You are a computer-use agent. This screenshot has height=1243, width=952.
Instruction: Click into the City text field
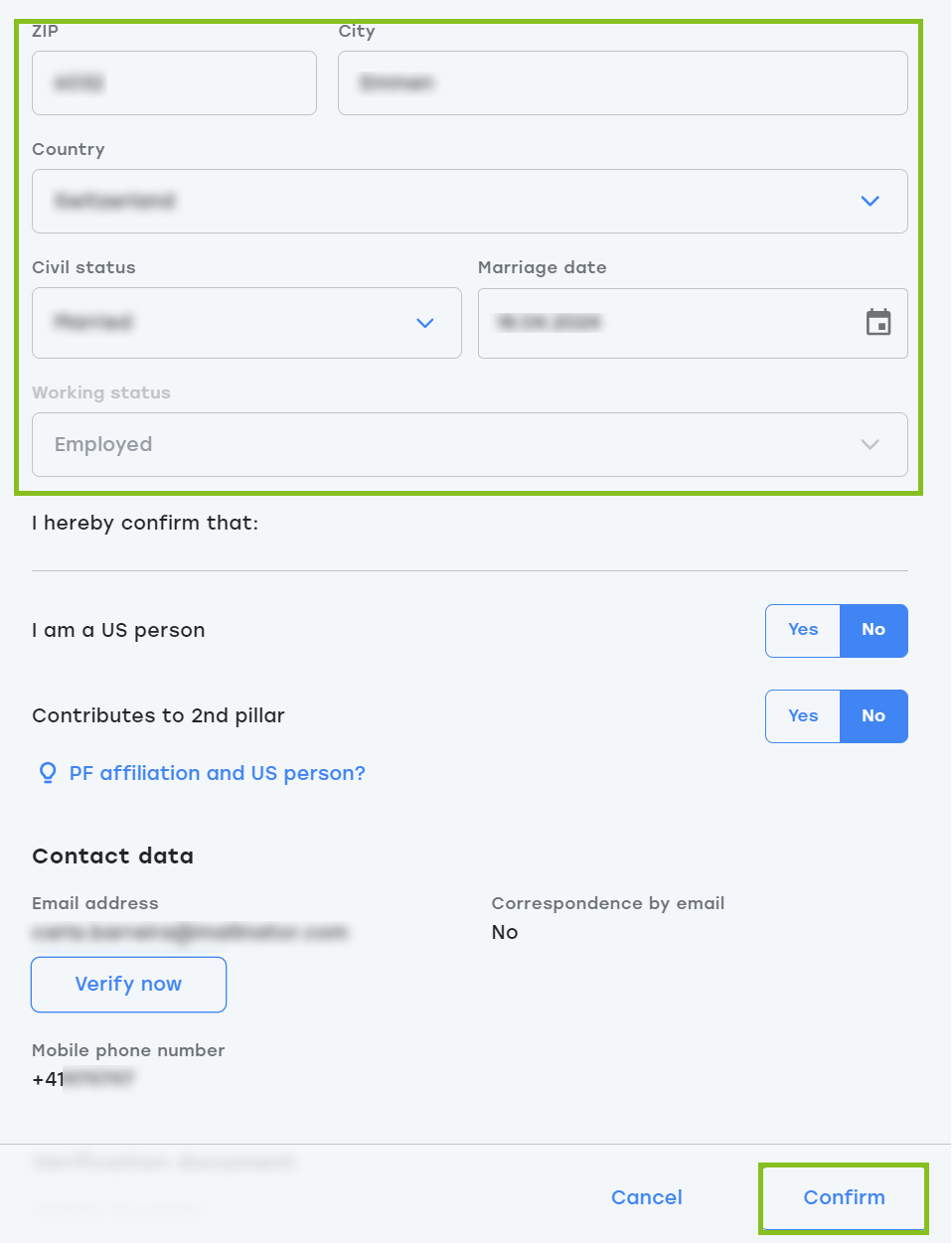pyautogui.click(x=622, y=83)
